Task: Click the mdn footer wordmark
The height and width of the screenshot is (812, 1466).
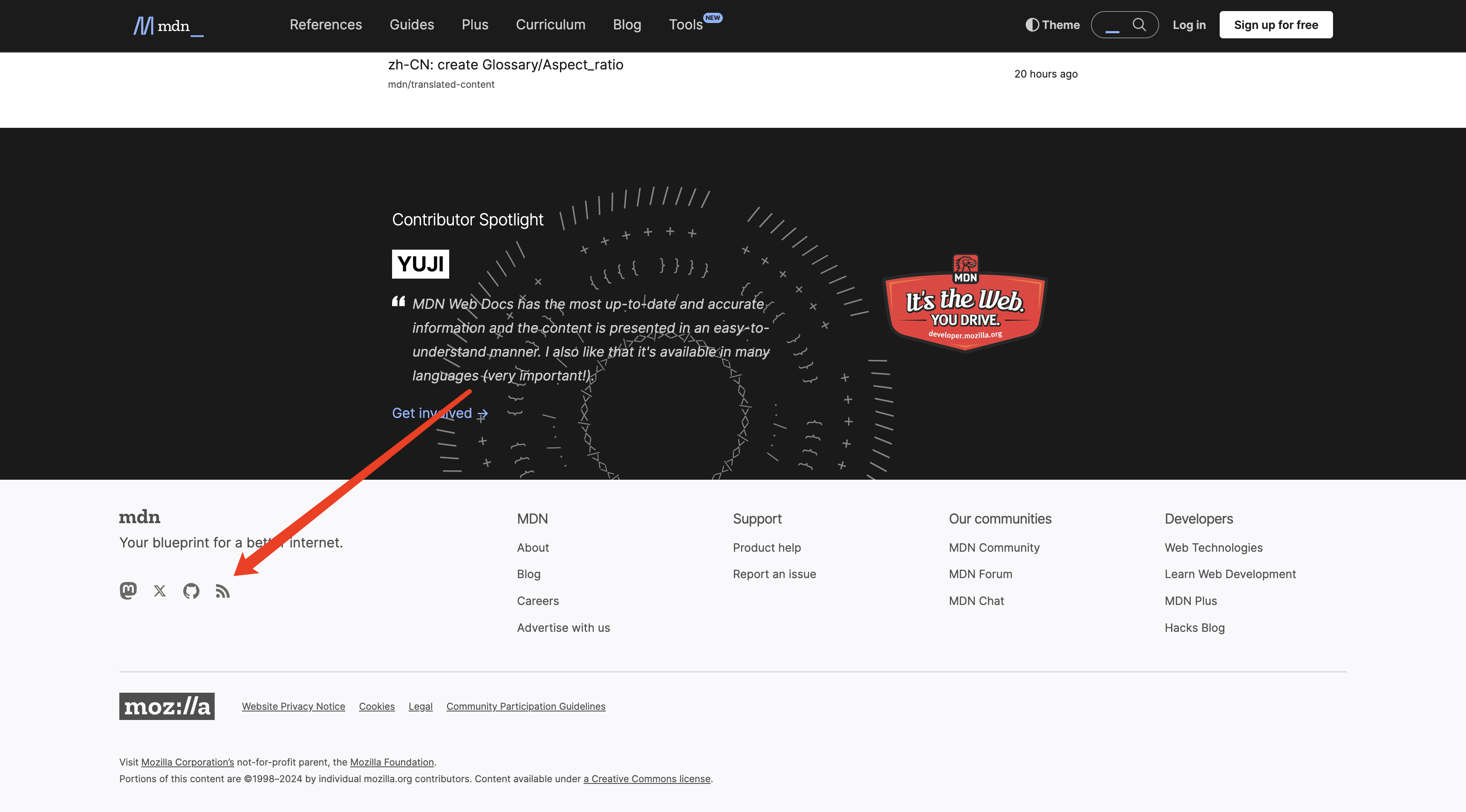Action: (139, 517)
